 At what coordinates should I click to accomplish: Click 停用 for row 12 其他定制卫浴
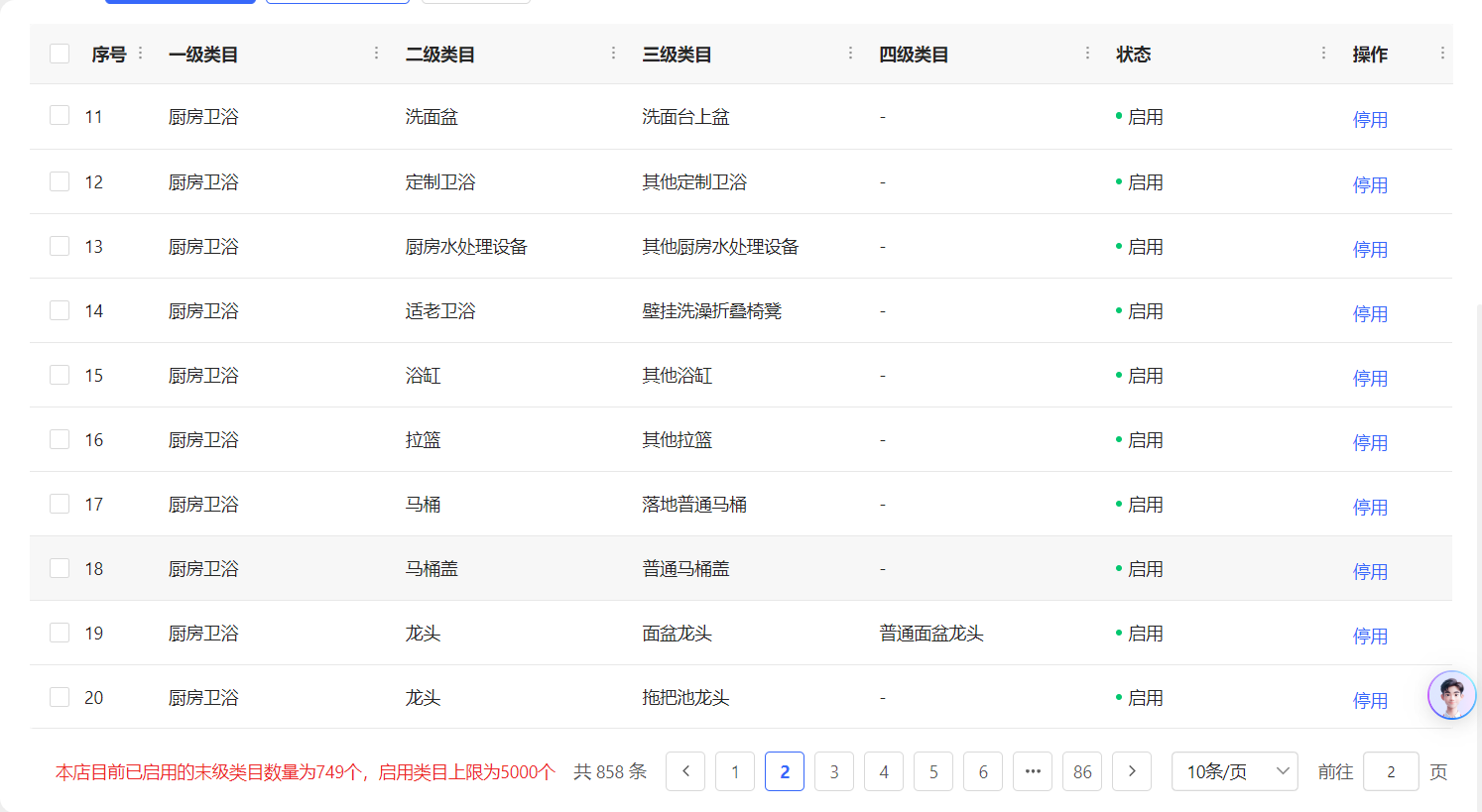(1370, 184)
